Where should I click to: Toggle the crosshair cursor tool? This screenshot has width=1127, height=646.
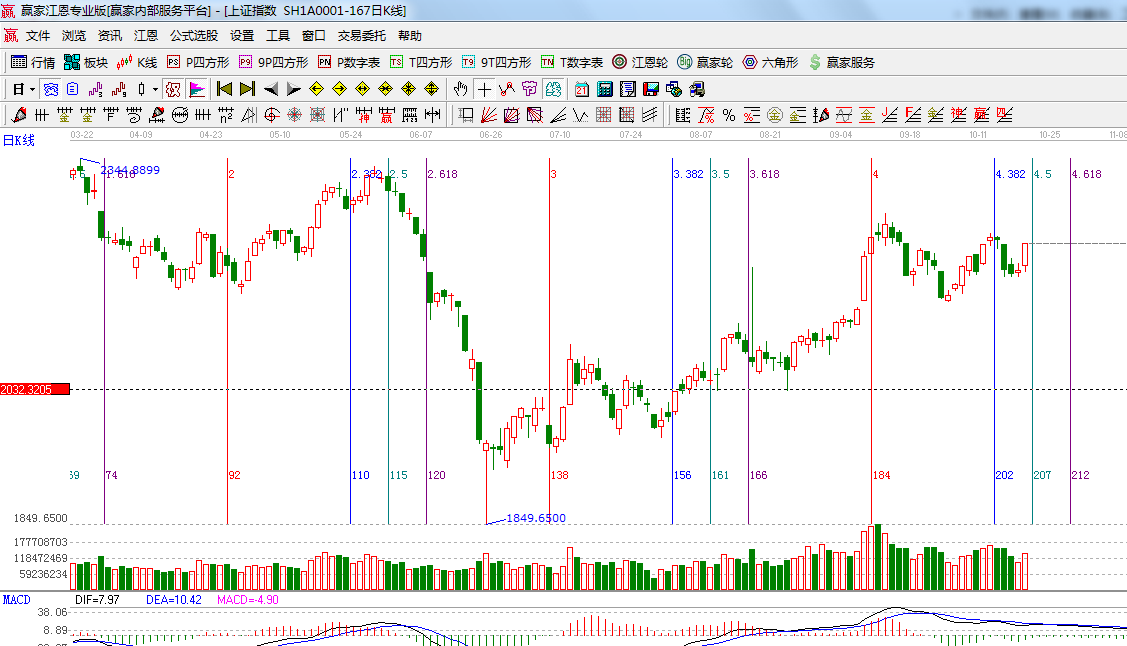pos(484,89)
